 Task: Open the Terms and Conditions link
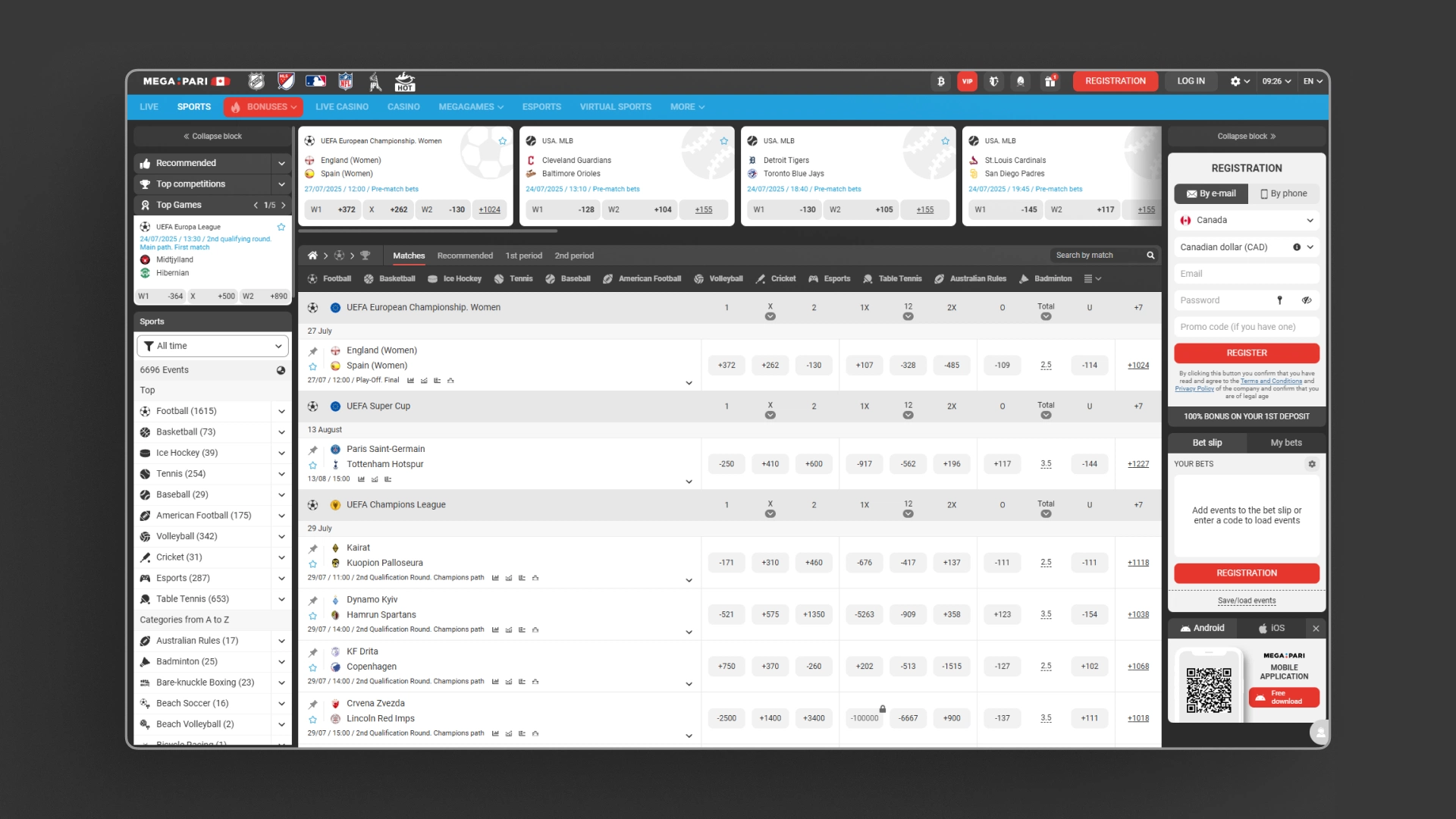click(1271, 381)
